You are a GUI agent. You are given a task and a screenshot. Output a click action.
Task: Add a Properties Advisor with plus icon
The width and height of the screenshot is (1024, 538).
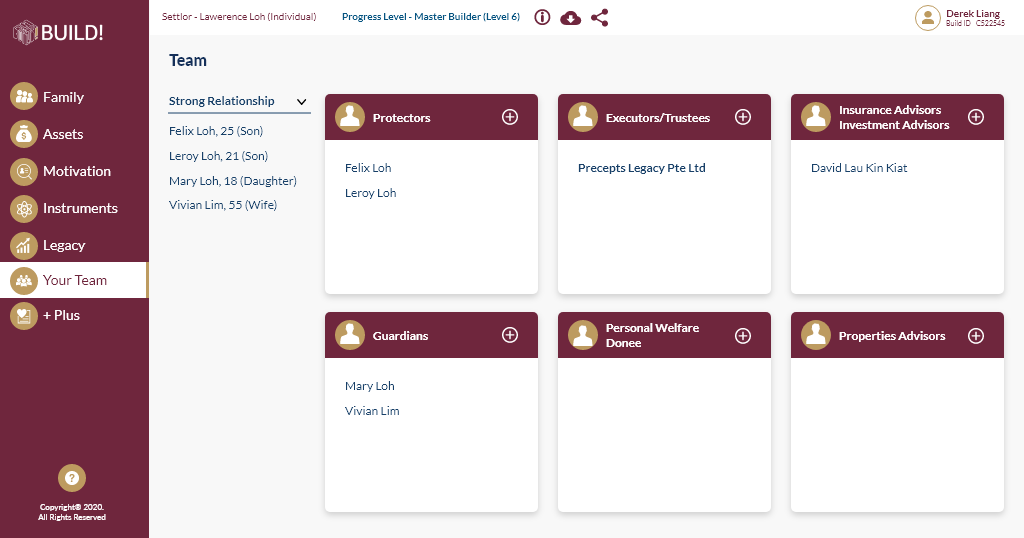click(976, 335)
